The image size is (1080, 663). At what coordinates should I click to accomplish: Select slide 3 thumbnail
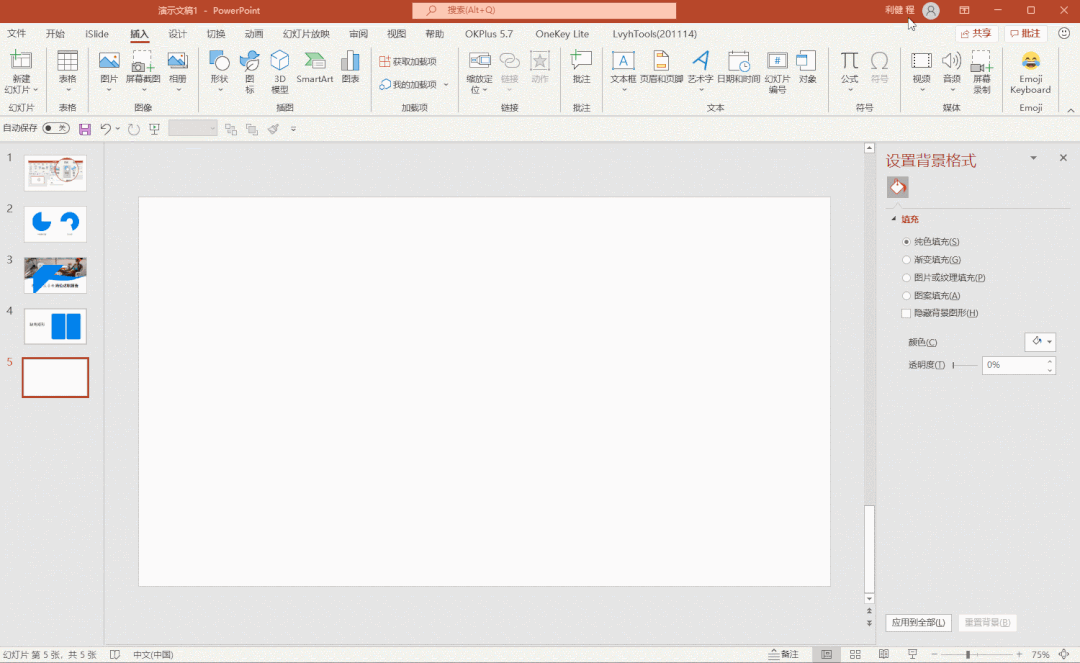pyautogui.click(x=55, y=275)
